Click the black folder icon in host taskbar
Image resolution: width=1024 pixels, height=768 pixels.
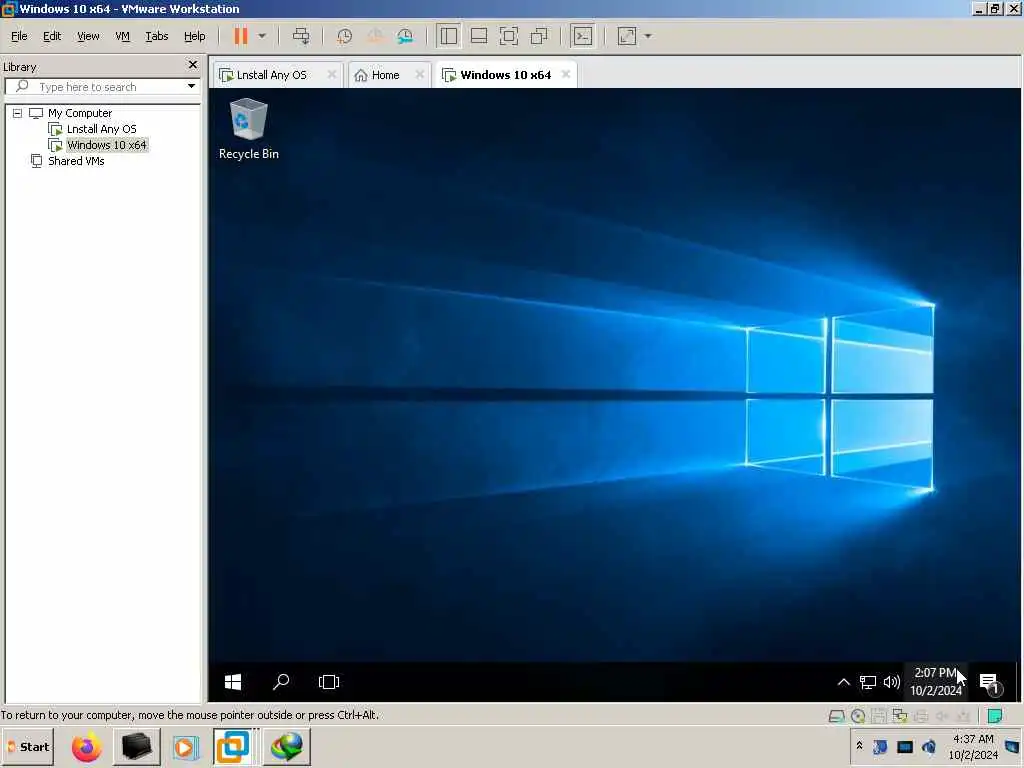tap(137, 746)
